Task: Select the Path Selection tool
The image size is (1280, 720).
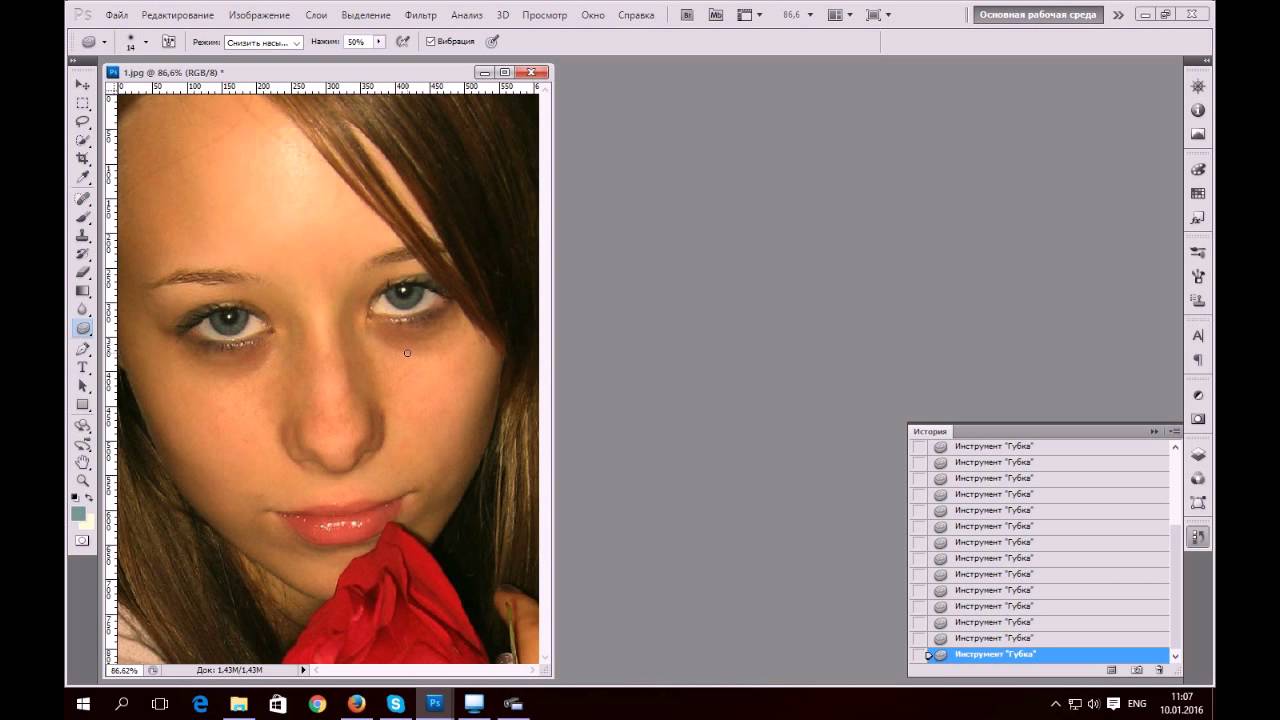Action: 83,386
